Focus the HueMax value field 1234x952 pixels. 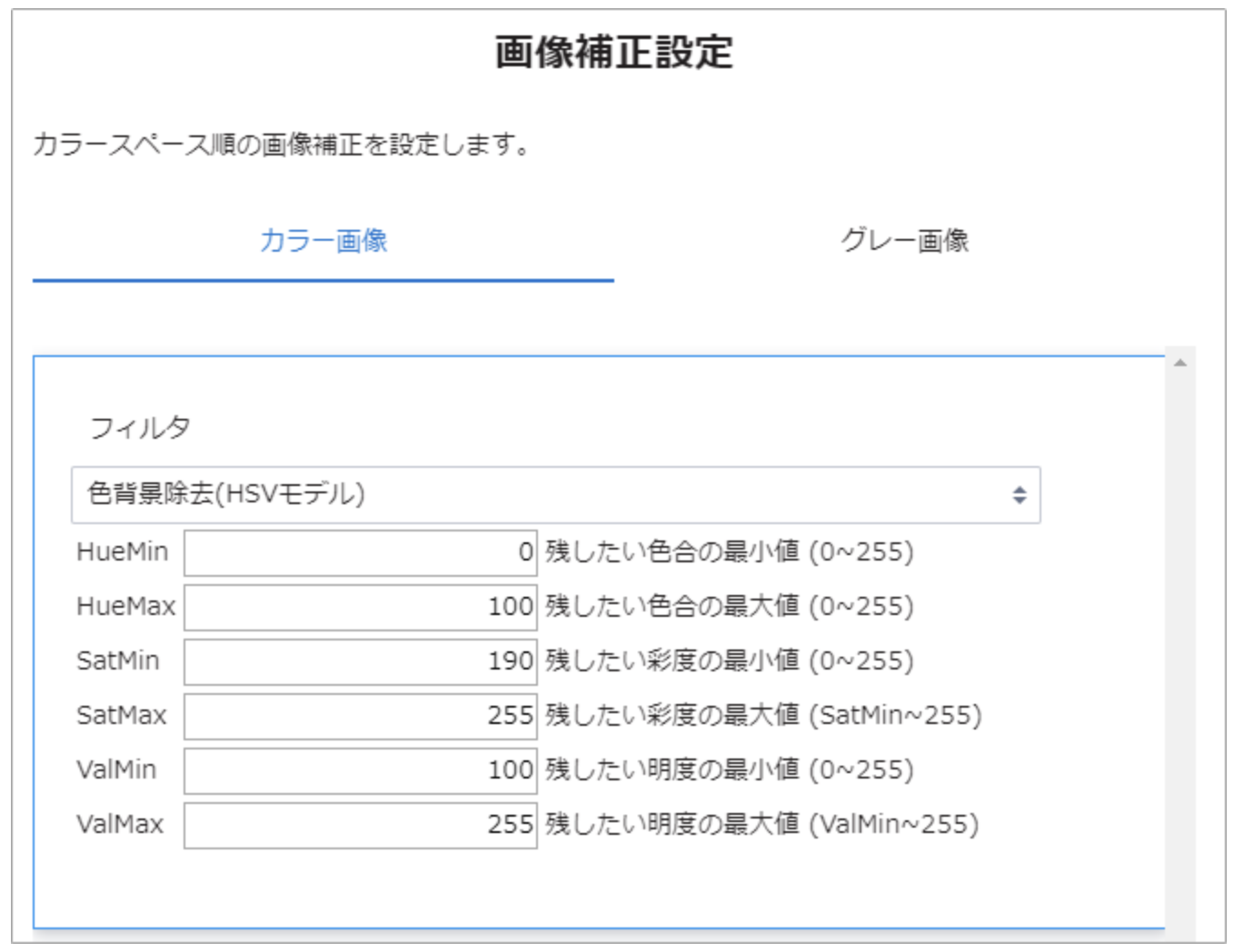pyautogui.click(x=360, y=607)
